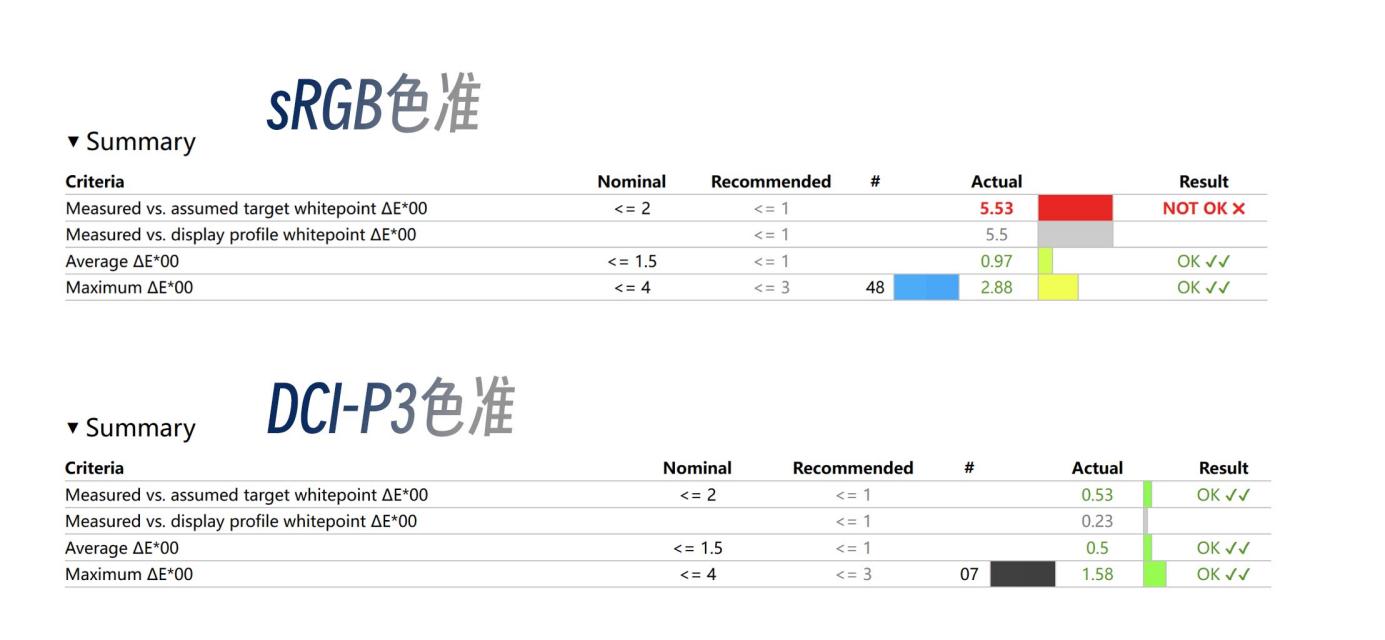
Task: Collapse the sRGB Summary section triangle
Action: click(73, 142)
